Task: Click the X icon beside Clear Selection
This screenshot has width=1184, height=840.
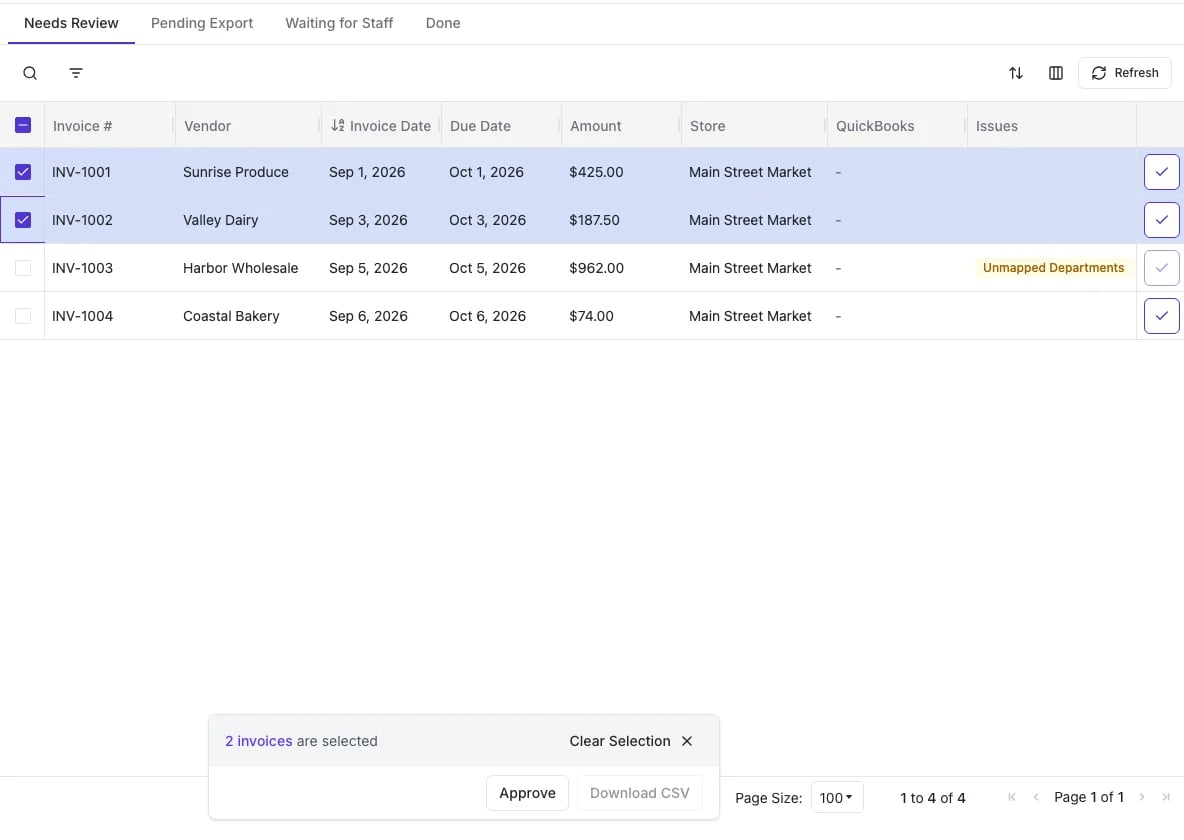Action: (687, 741)
